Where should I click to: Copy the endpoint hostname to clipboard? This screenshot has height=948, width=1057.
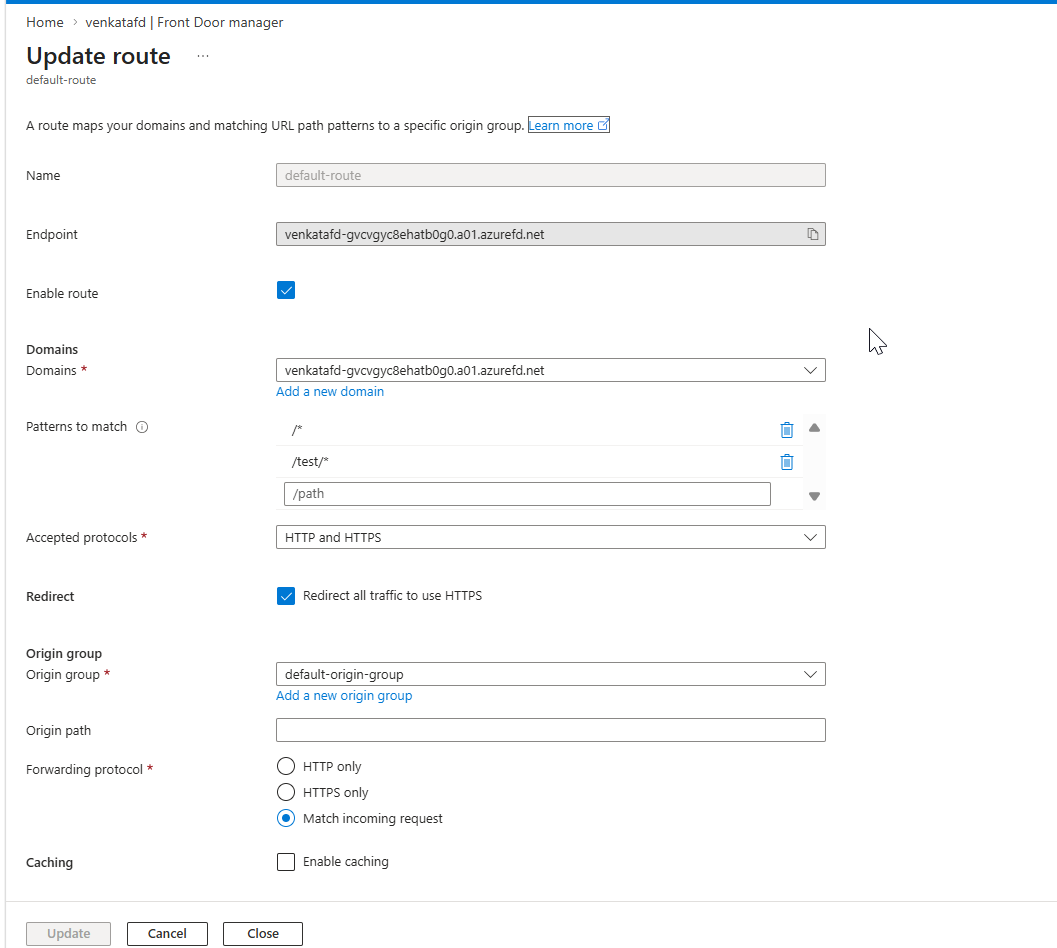tap(812, 234)
